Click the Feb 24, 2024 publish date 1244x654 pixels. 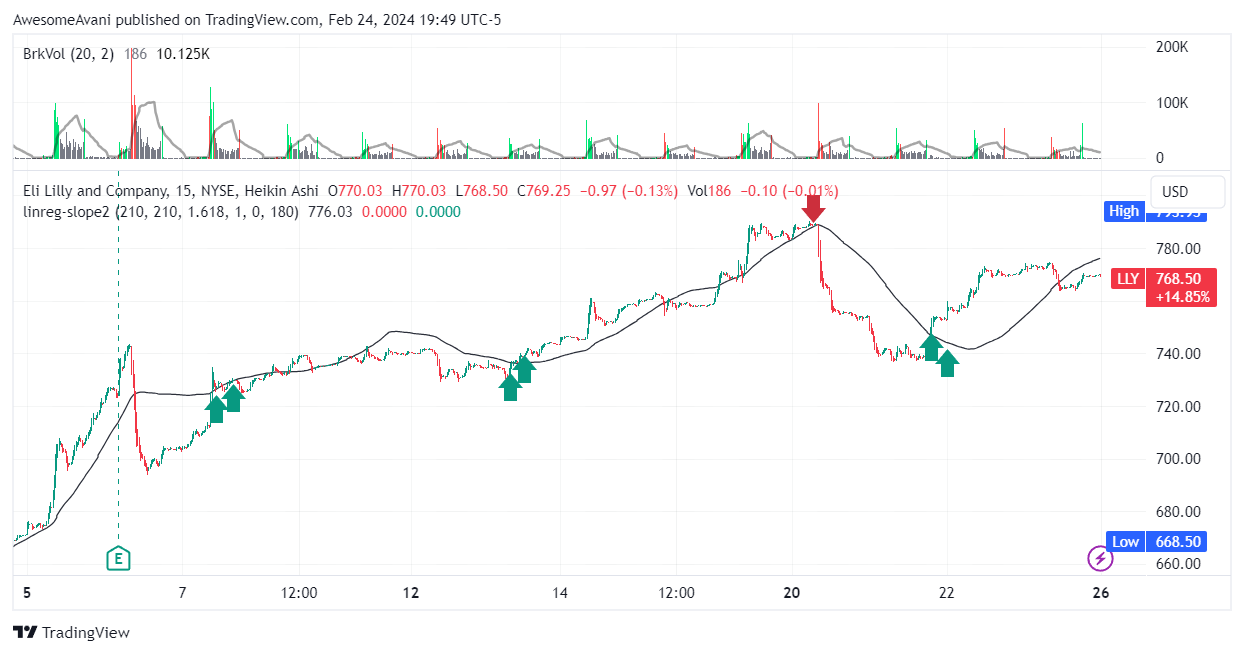point(377,18)
